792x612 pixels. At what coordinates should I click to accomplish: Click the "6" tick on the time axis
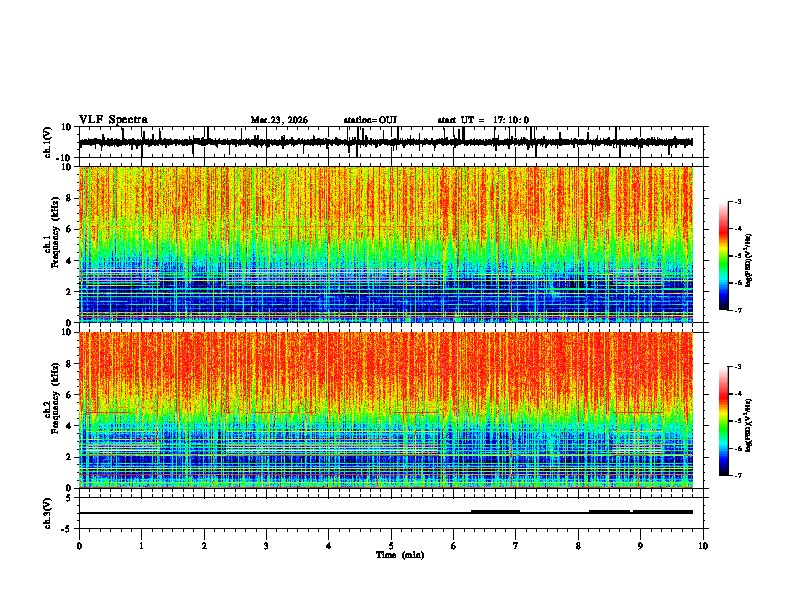(x=454, y=546)
